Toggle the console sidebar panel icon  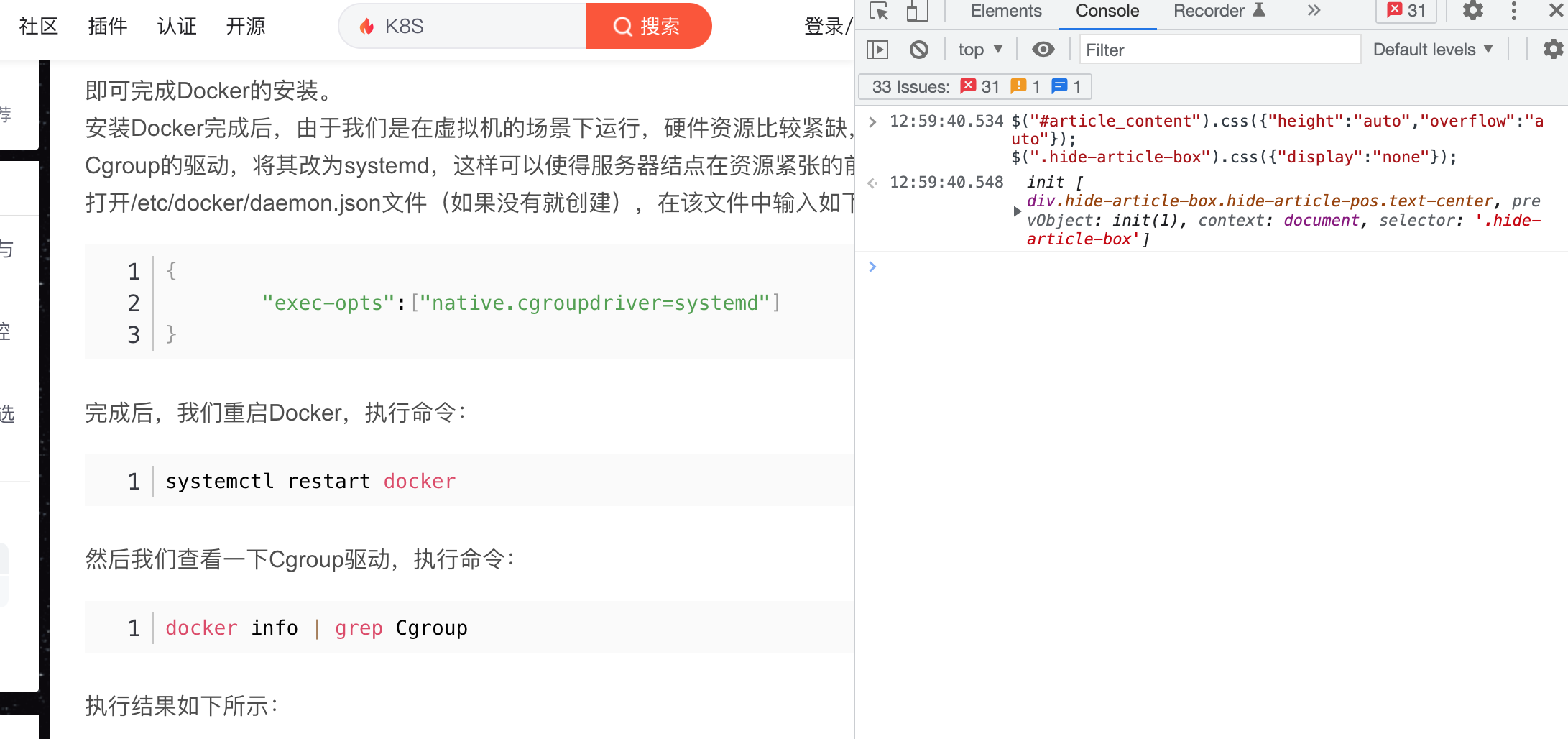(x=877, y=50)
